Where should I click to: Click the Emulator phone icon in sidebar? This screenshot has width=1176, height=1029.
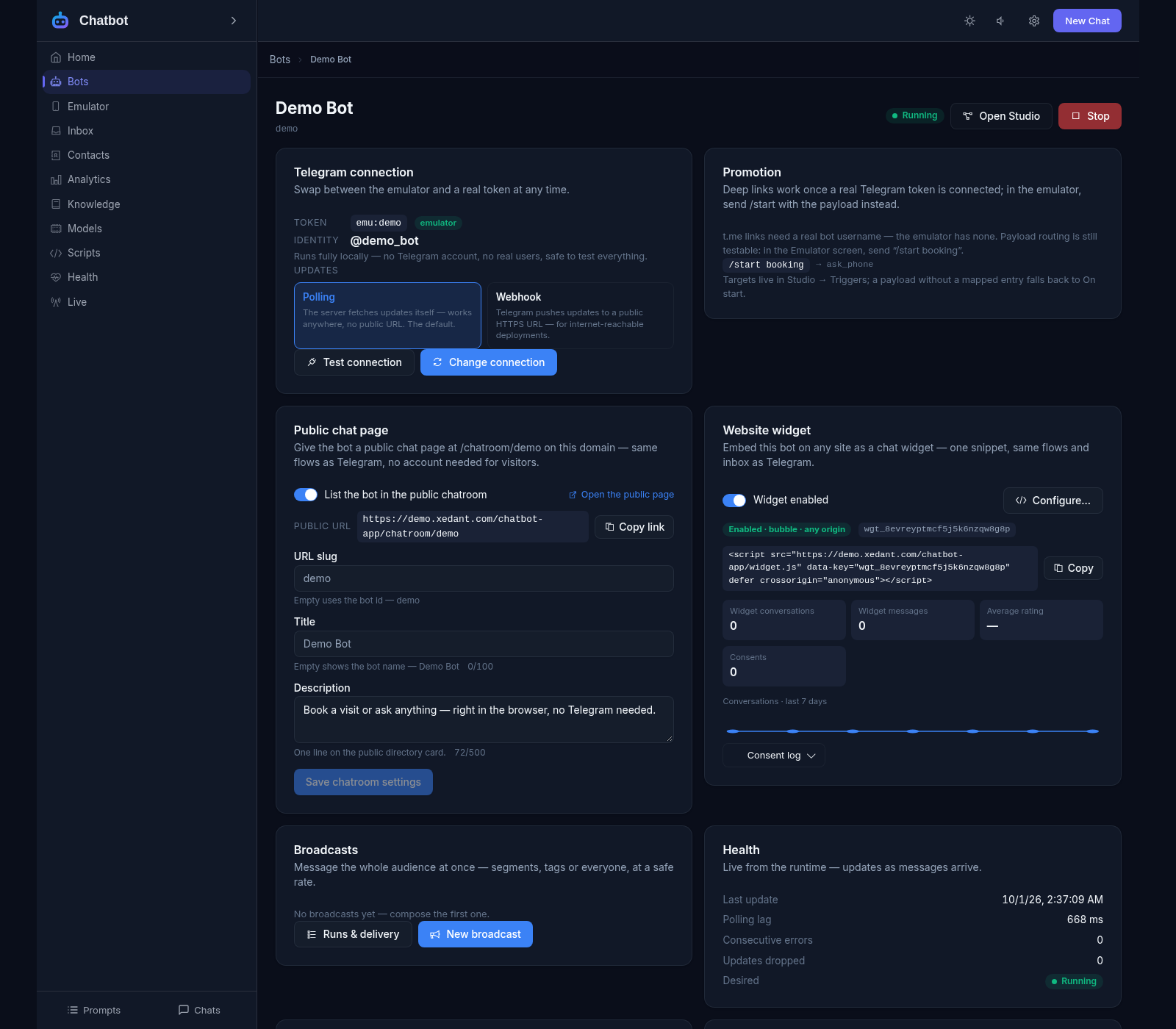click(56, 107)
